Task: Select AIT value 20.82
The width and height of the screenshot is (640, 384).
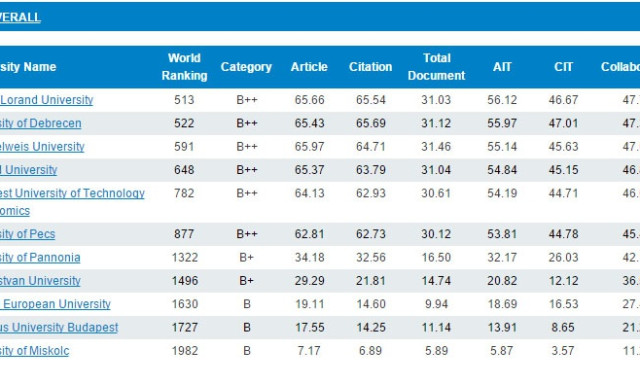Action: coord(502,281)
